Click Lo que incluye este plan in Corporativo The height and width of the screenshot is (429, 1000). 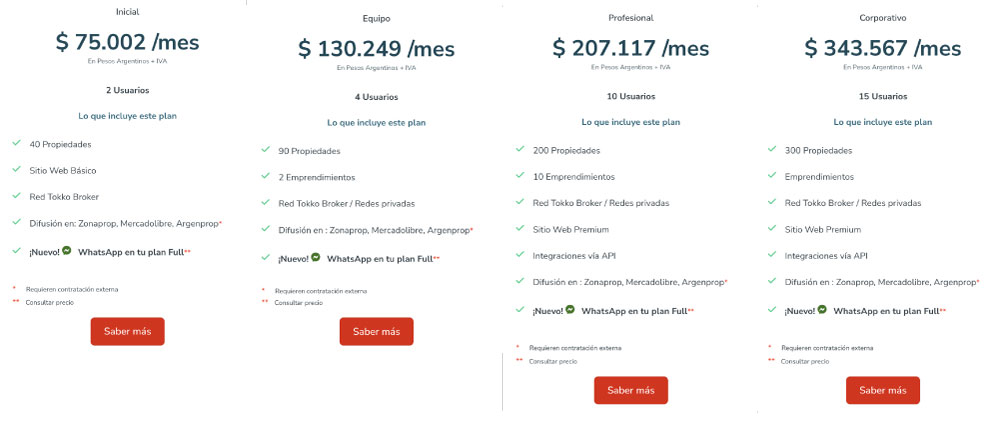pyautogui.click(x=883, y=122)
